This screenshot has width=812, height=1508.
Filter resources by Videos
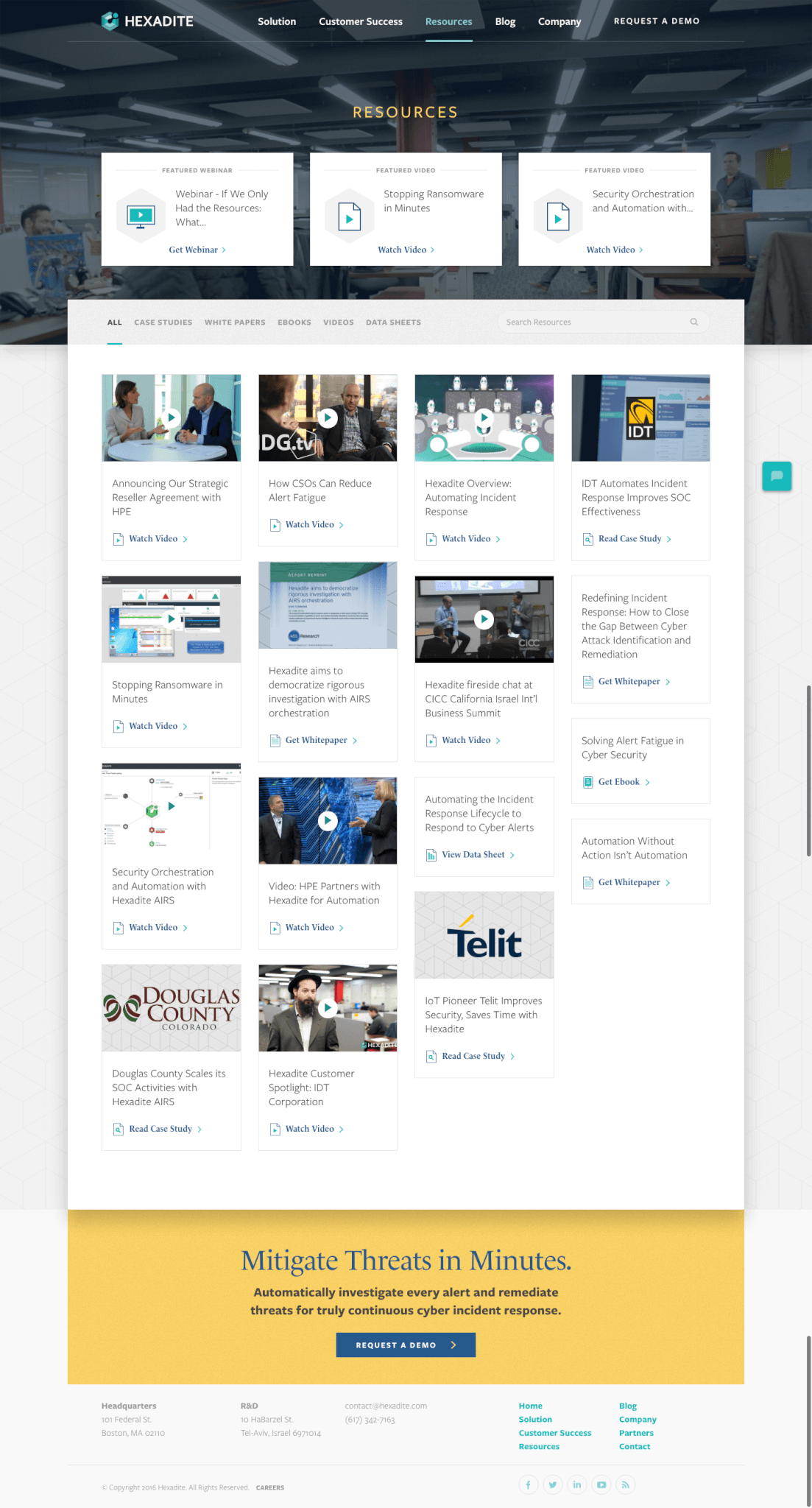(339, 323)
